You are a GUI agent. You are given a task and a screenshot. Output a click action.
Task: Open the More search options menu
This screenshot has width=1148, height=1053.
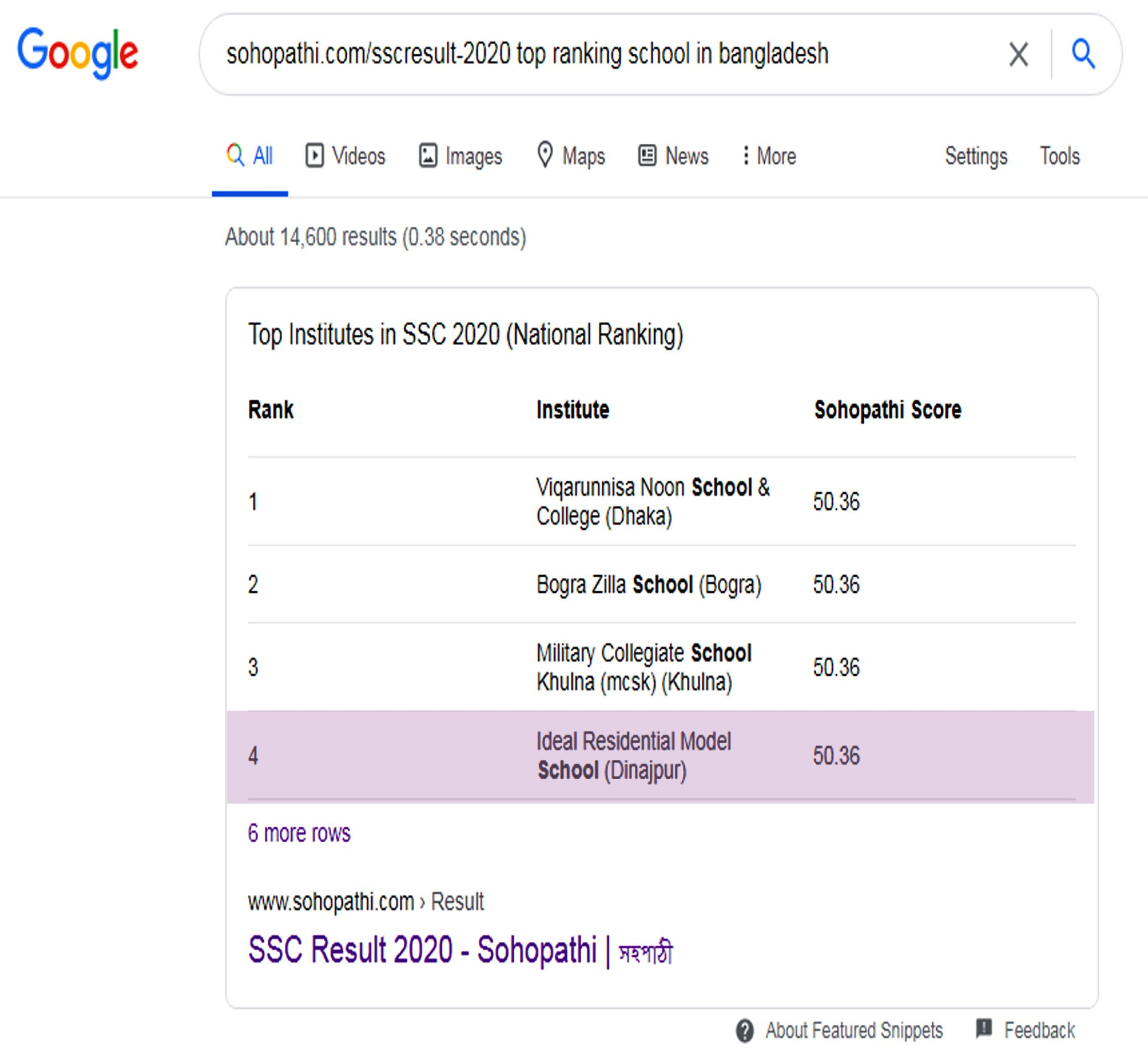click(x=769, y=156)
